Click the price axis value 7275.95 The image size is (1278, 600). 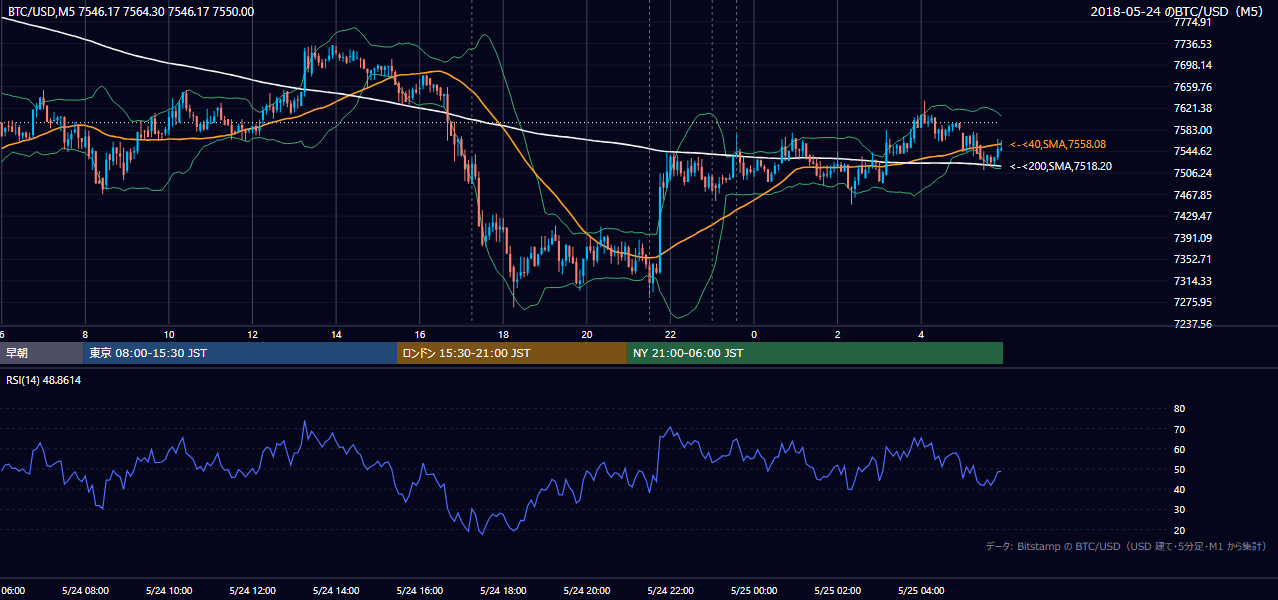tap(1192, 302)
